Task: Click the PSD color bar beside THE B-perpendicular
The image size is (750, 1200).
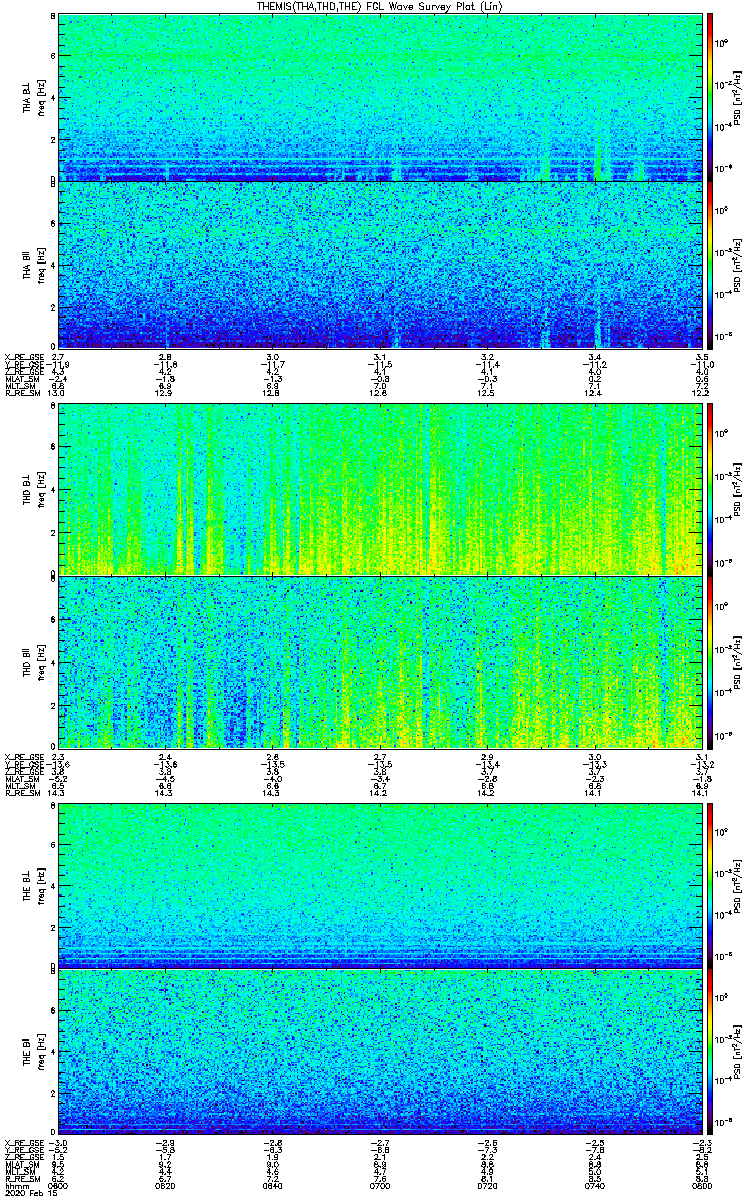Action: 711,886
